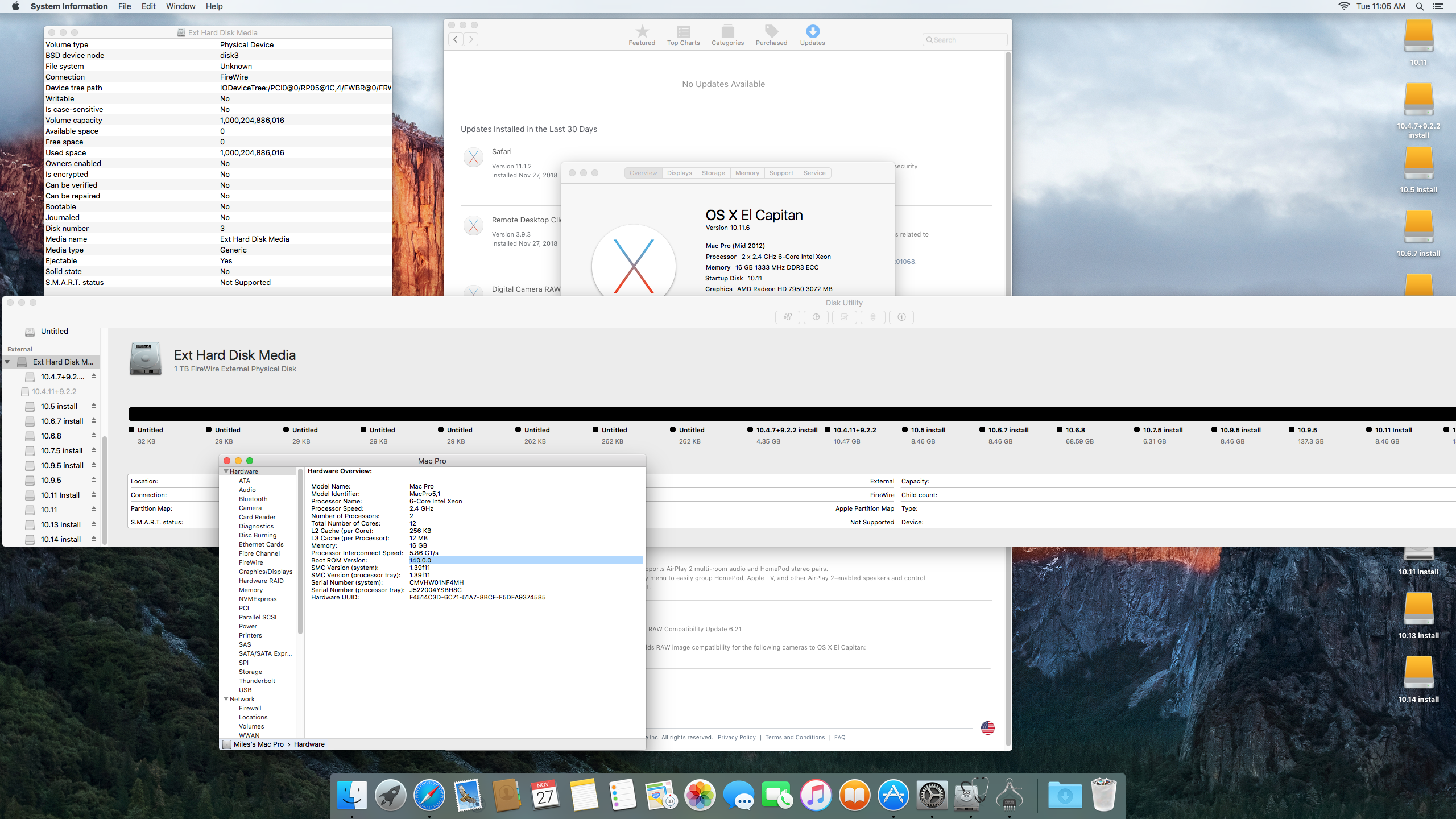This screenshot has height=819, width=1456.
Task: Open Top Charts in App Store toolbar
Action: 683,35
